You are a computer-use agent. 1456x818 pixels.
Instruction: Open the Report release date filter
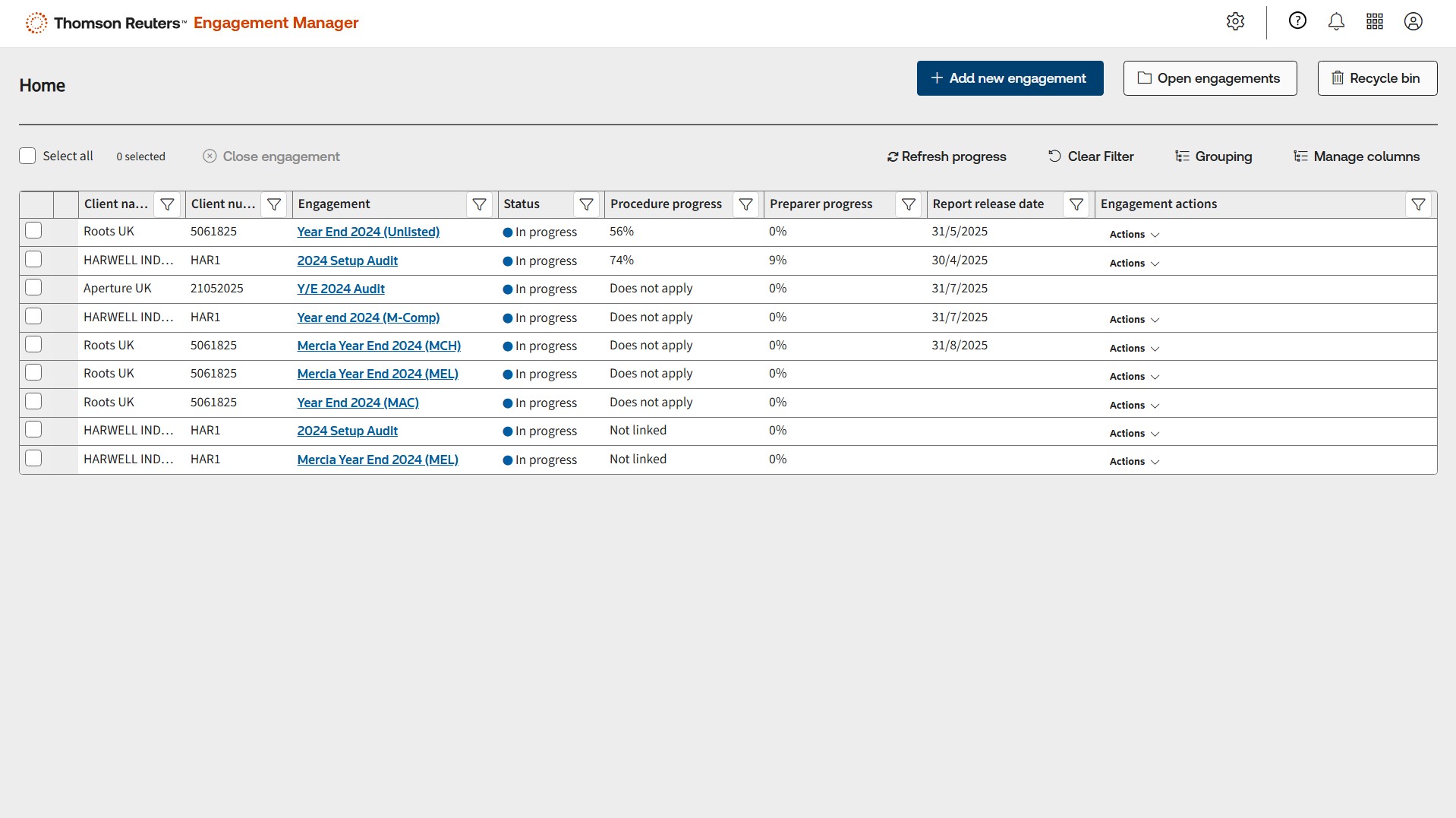point(1076,204)
